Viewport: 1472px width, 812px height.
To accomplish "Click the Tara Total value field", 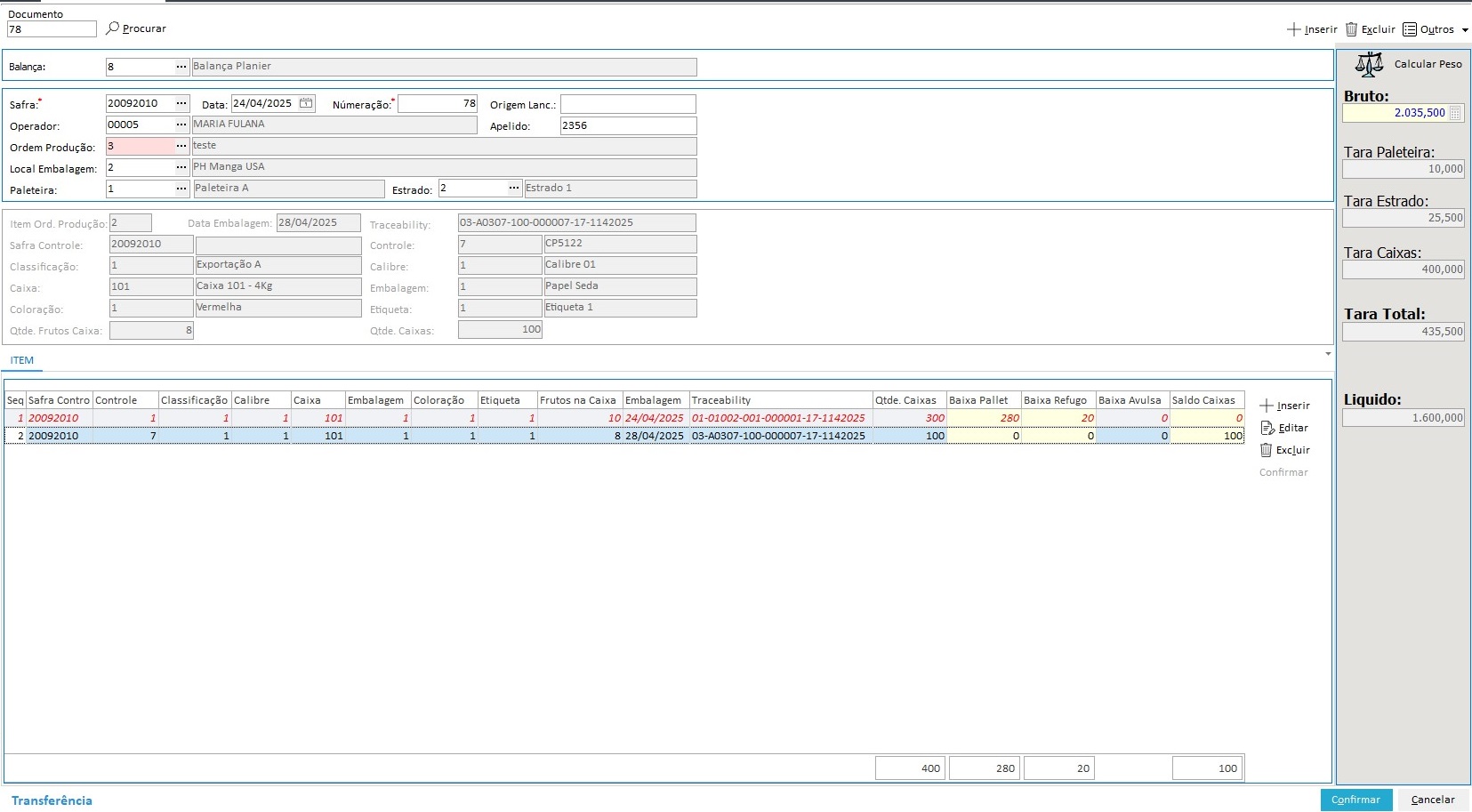I will coord(1404,332).
